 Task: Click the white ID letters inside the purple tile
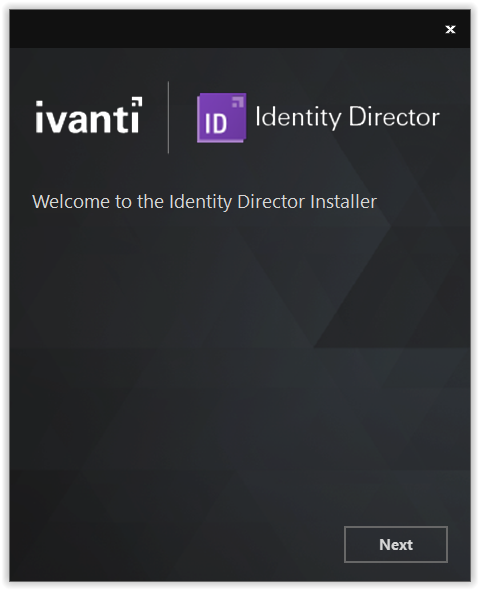[x=216, y=123]
